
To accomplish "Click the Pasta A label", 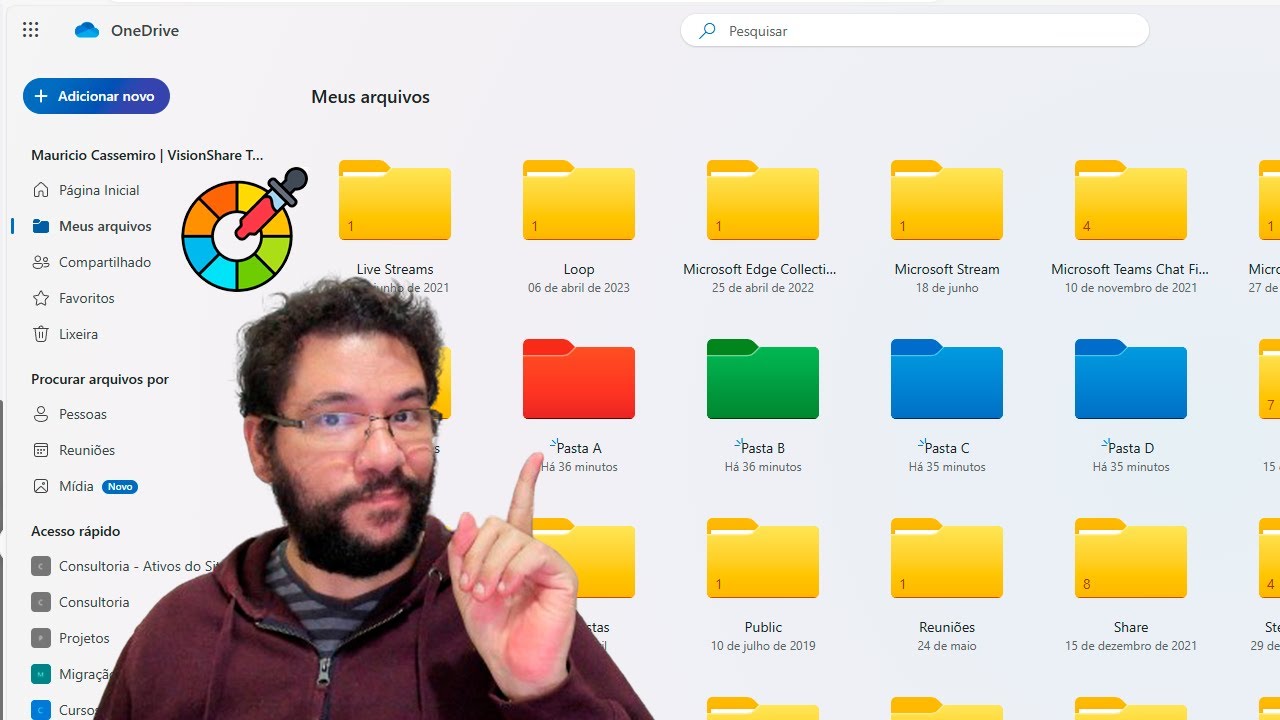I will coord(579,448).
